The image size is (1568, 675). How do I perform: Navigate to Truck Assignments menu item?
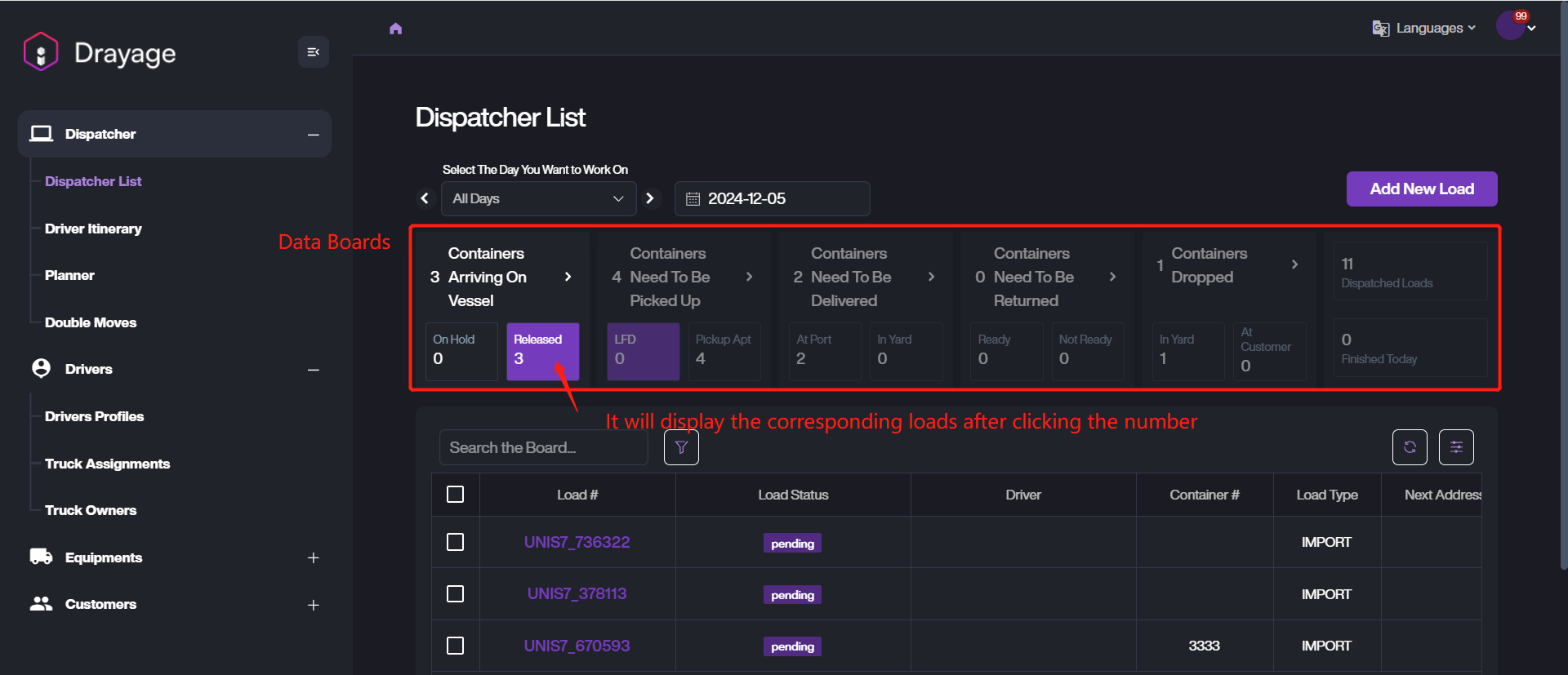tap(107, 464)
